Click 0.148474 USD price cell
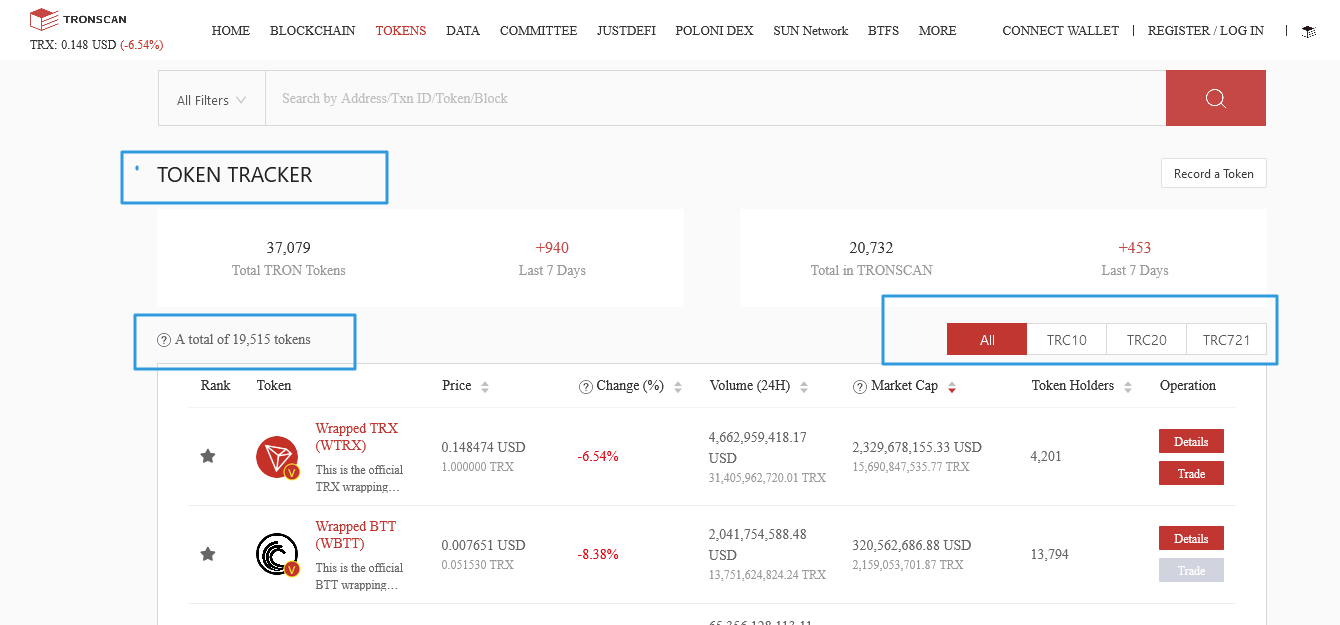The width and height of the screenshot is (1340, 625). click(483, 447)
